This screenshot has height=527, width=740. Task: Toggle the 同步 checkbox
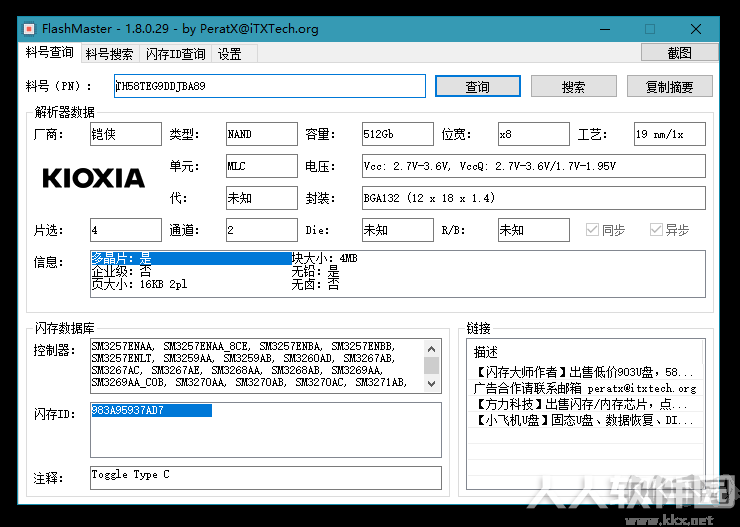605,230
